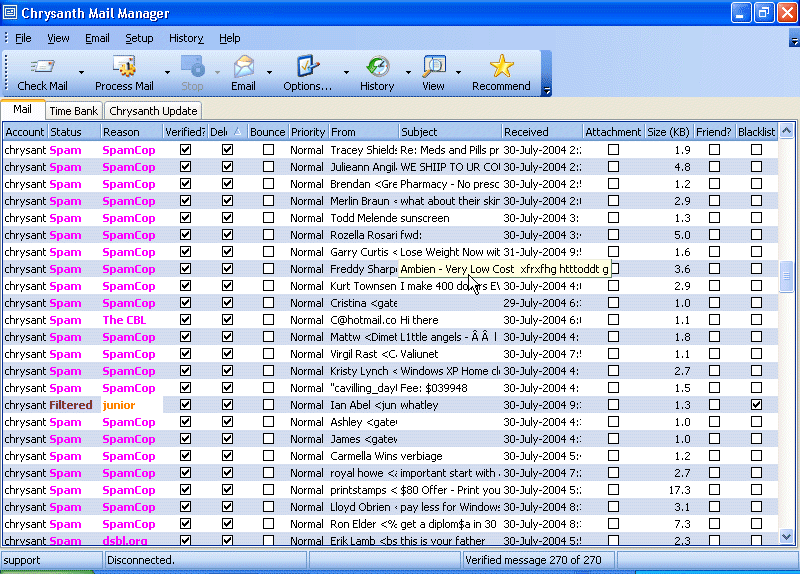Uncheck Blacklist box for Ian Abel row
Image resolution: width=800 pixels, height=574 pixels.
pos(756,405)
